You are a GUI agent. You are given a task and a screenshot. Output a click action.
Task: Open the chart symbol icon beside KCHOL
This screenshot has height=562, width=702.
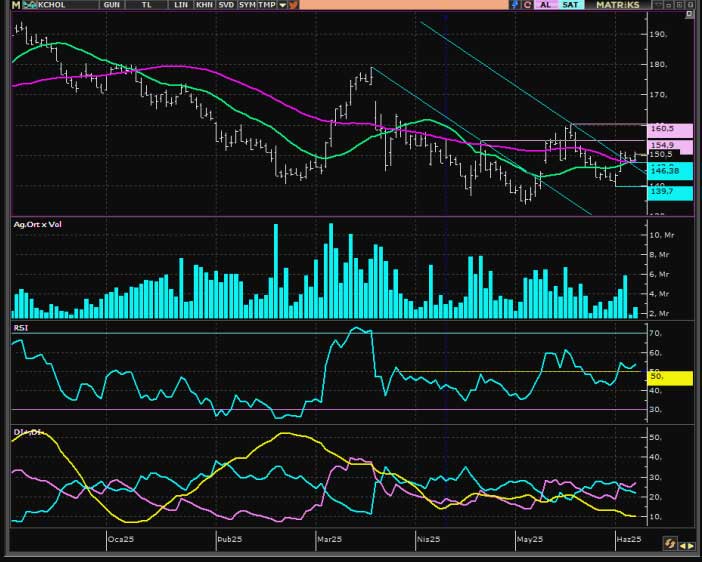point(30,5)
